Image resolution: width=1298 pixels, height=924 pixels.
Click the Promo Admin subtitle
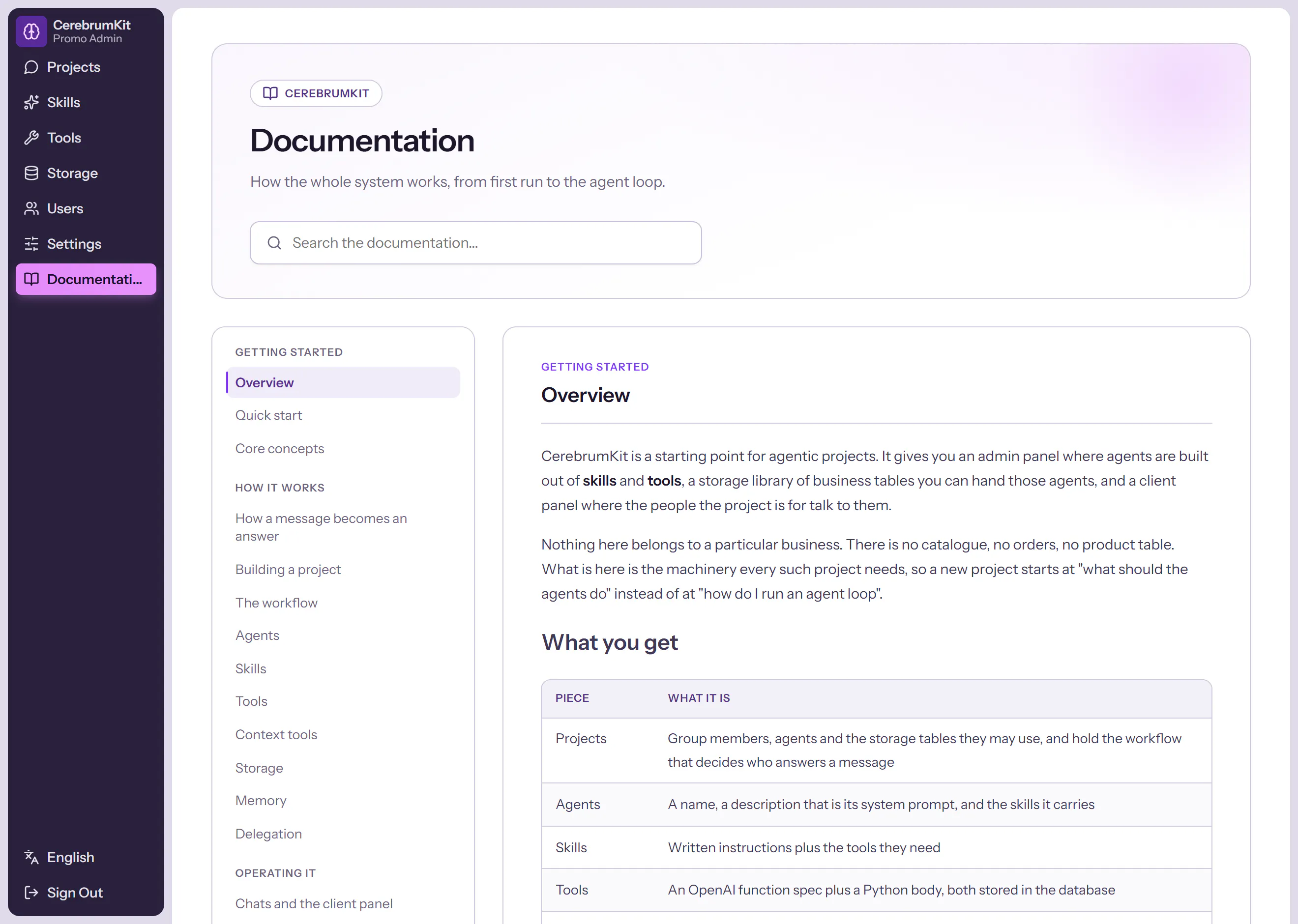tap(88, 39)
